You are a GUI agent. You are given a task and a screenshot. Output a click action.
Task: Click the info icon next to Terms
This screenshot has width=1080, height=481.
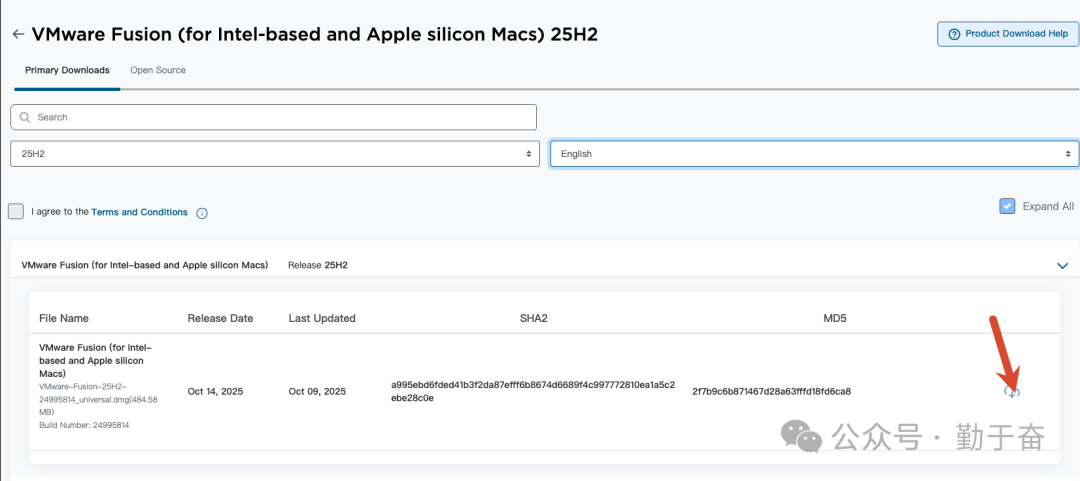[x=202, y=213]
